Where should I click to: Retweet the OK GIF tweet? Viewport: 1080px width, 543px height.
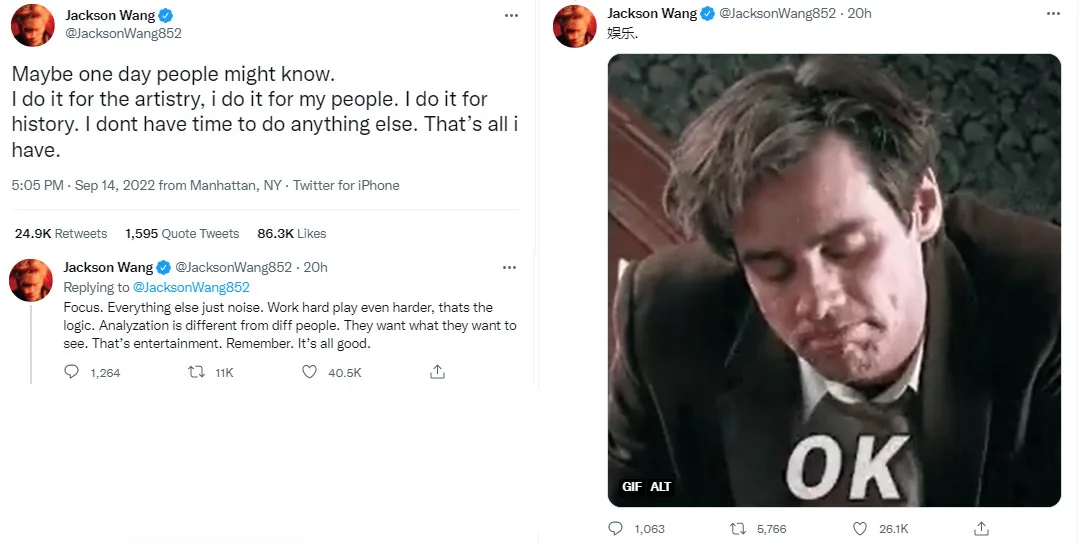(x=737, y=528)
